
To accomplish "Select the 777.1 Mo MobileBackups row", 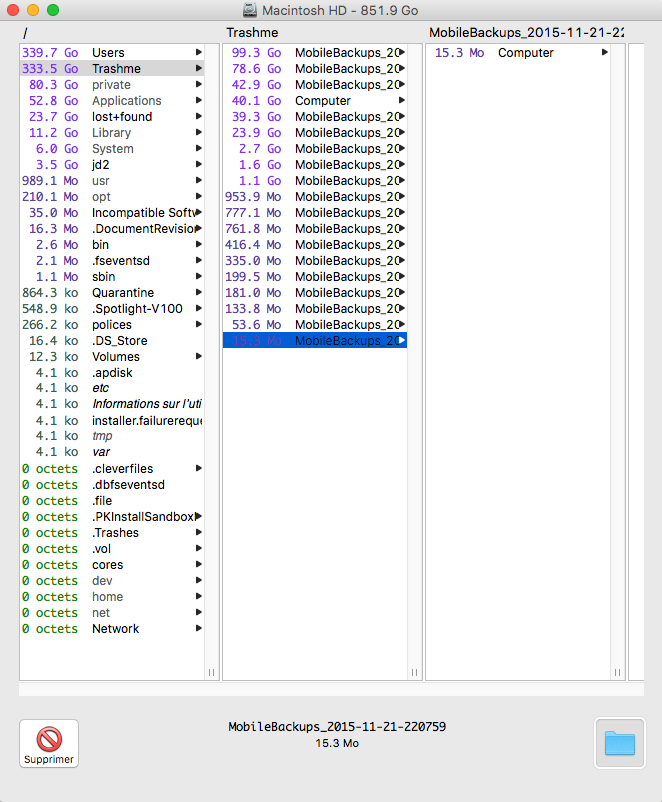I will pos(315,212).
